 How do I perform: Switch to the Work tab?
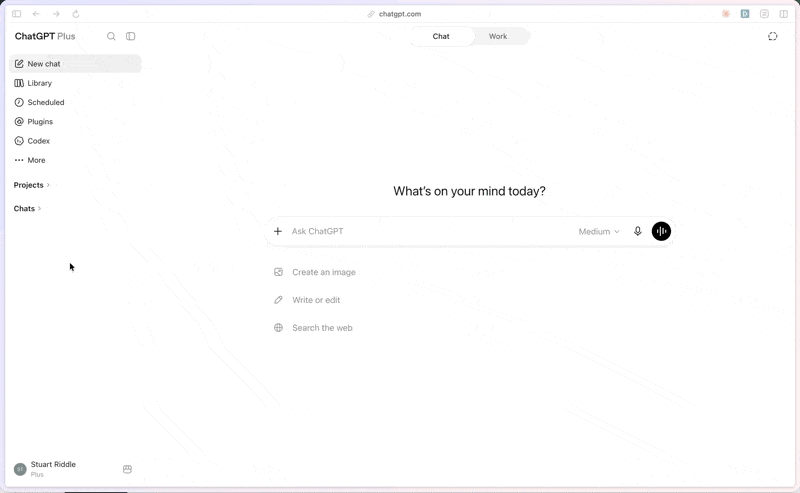point(498,36)
